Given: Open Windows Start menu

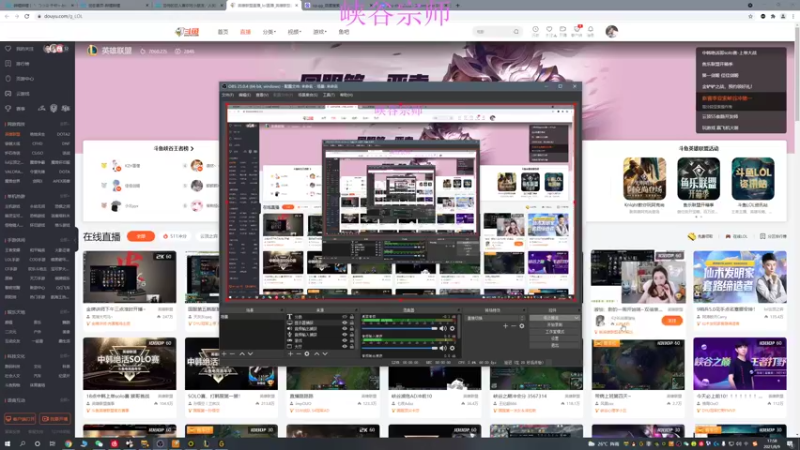Looking at the screenshot, I should tap(7, 444).
